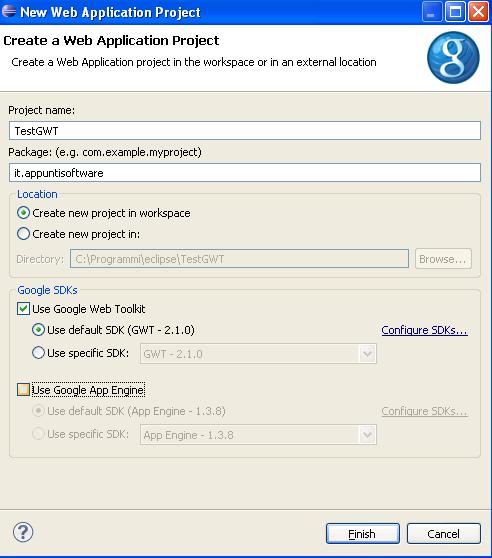Focus the Package text field
The image size is (492, 558).
click(x=245, y=173)
